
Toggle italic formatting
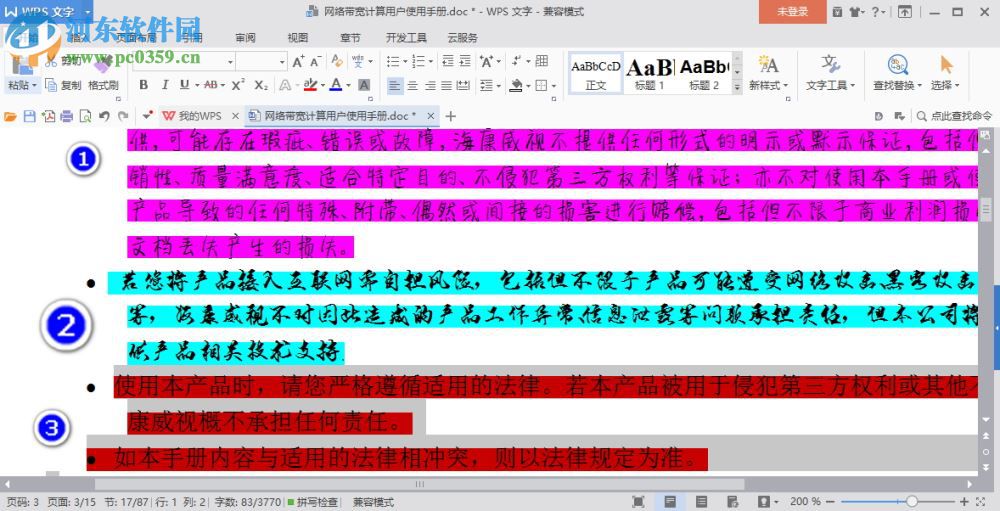(x=165, y=85)
